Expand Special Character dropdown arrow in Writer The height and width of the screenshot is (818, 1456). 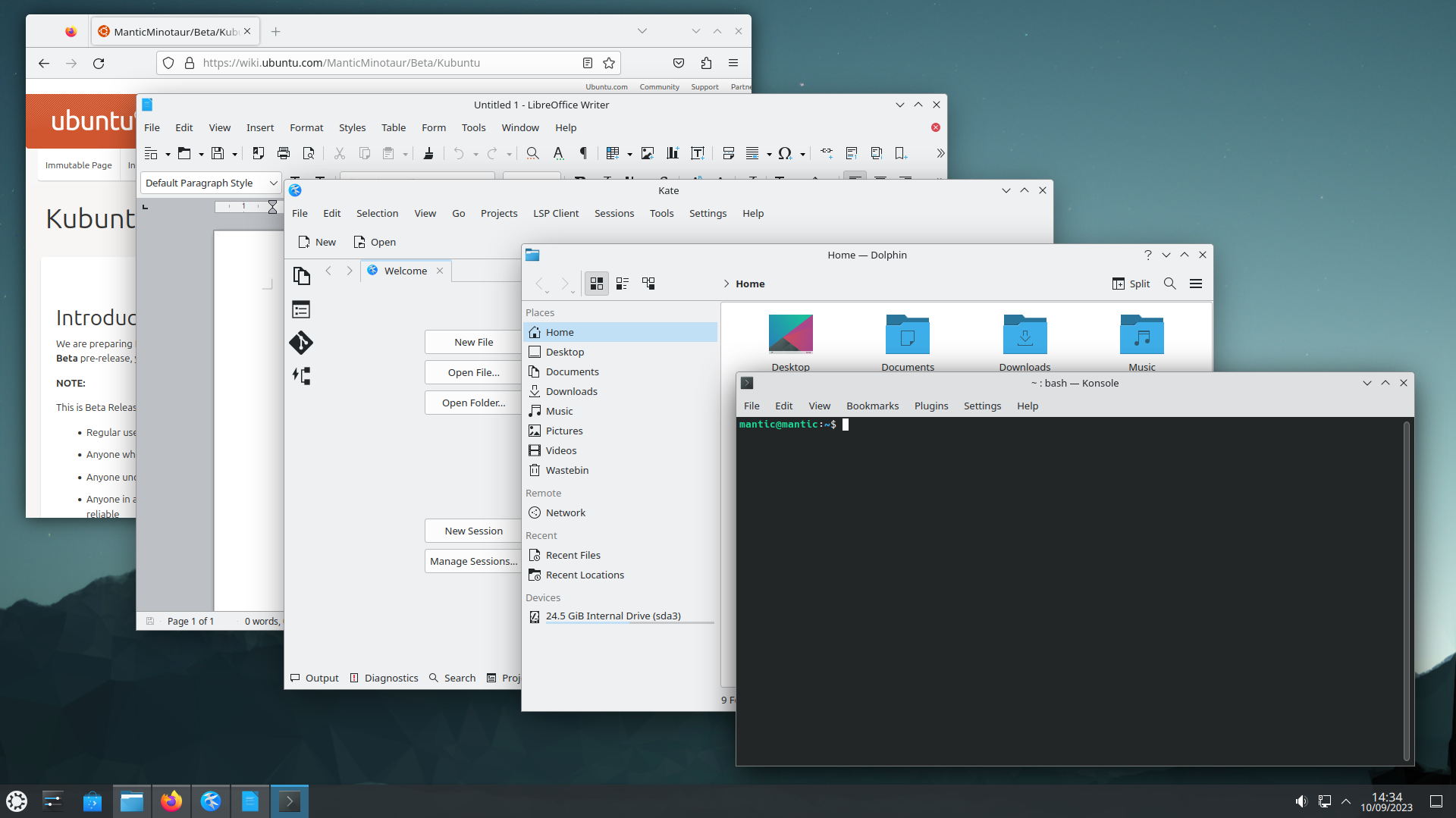click(802, 154)
